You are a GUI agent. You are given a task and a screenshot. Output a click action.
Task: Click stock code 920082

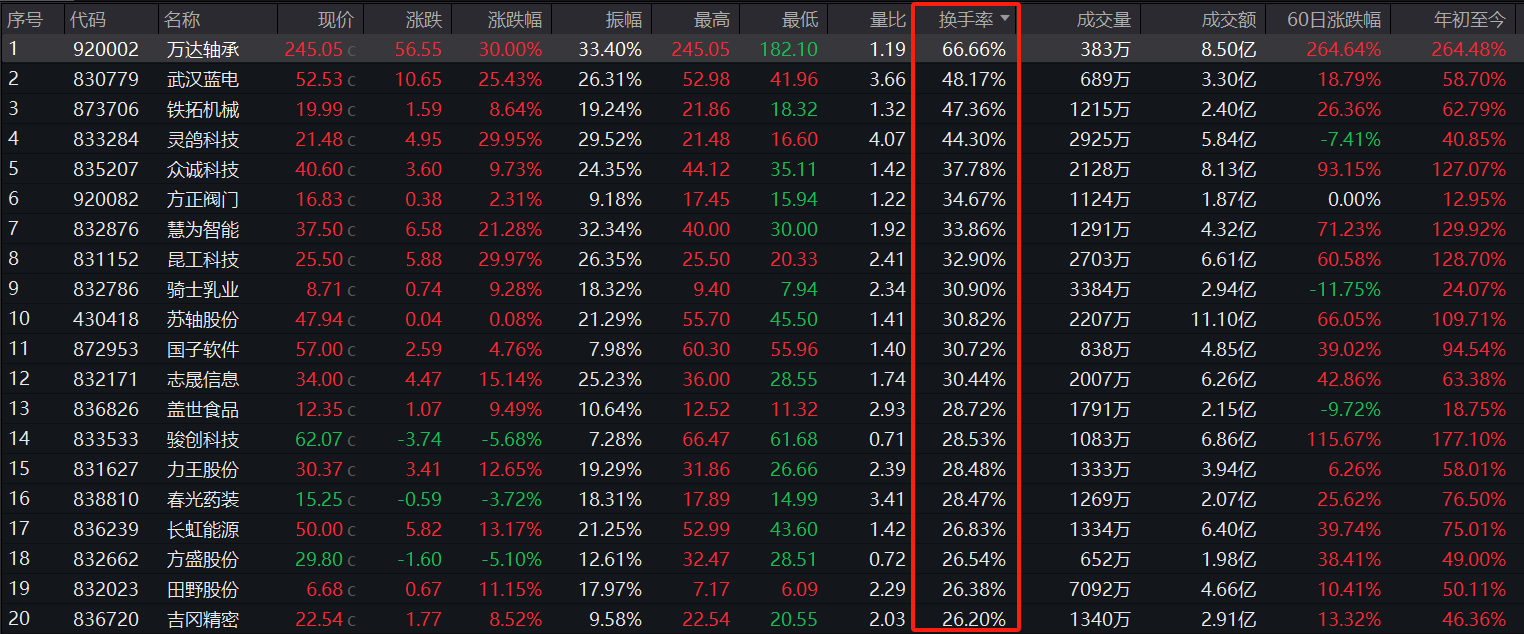point(106,199)
